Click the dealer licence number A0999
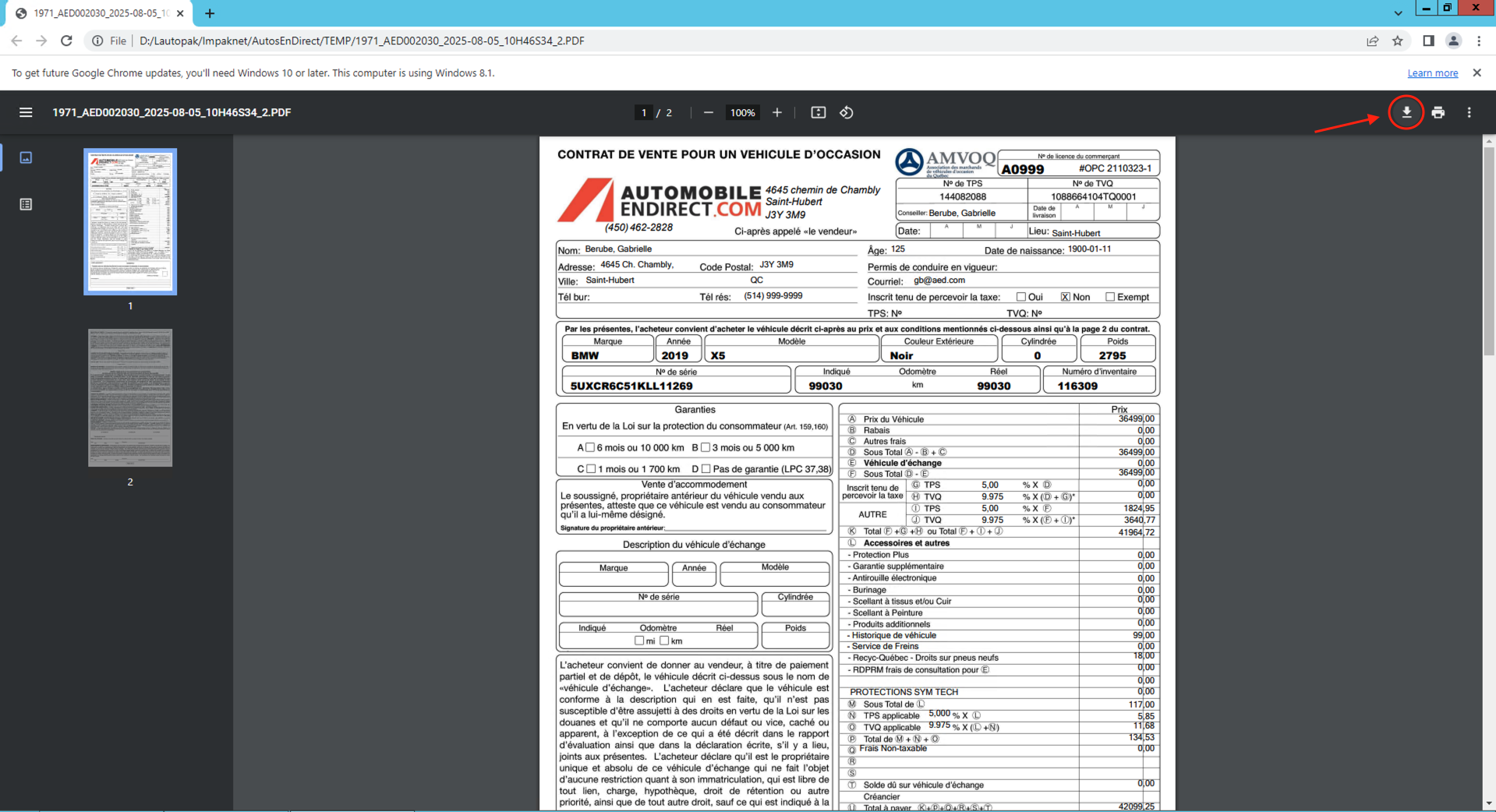1496x812 pixels. tap(1023, 169)
